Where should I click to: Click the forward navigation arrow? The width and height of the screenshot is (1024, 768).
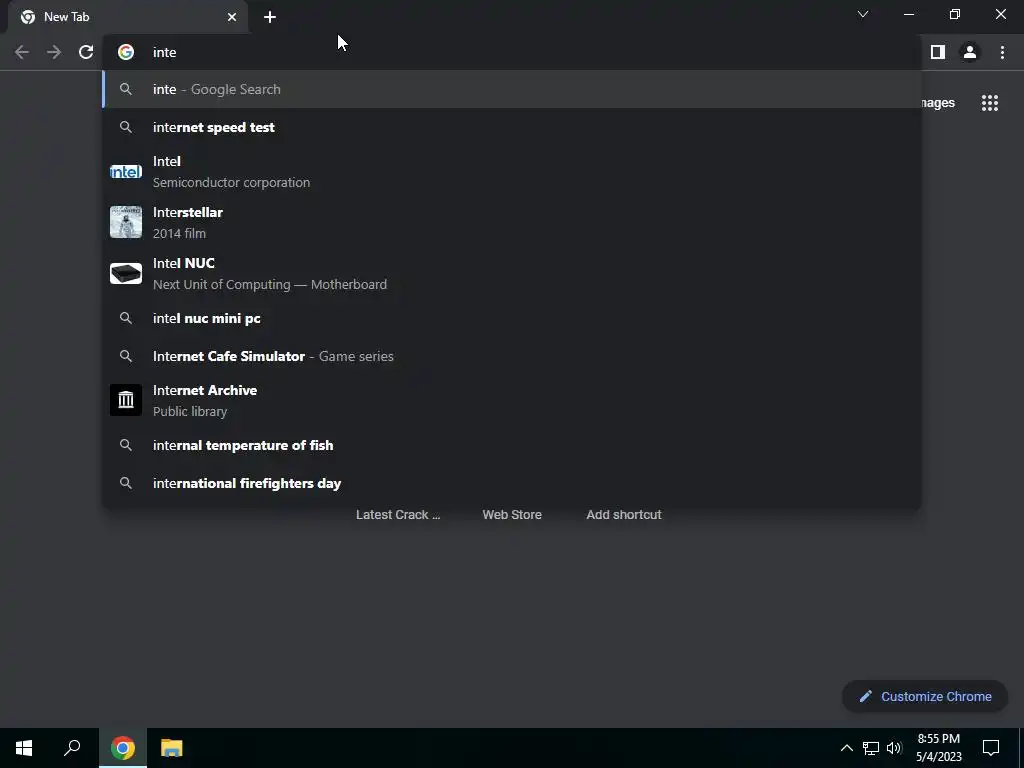pyautogui.click(x=54, y=52)
